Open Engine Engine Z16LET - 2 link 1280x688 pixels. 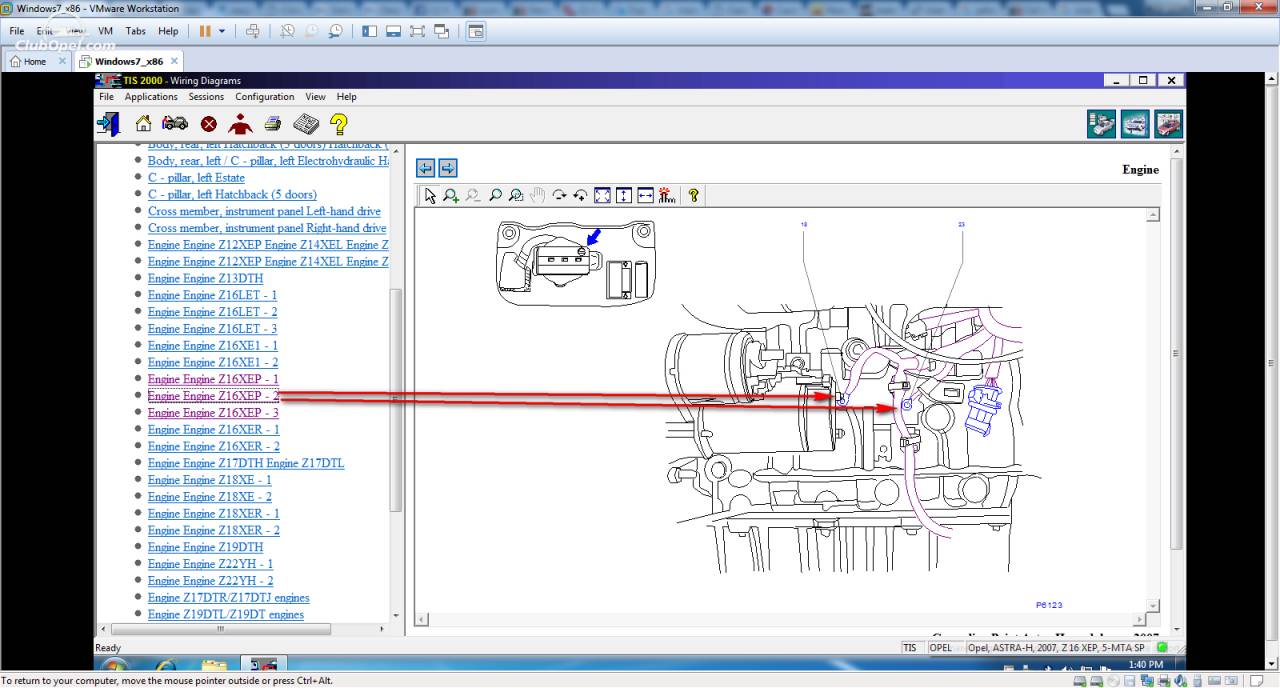click(213, 312)
